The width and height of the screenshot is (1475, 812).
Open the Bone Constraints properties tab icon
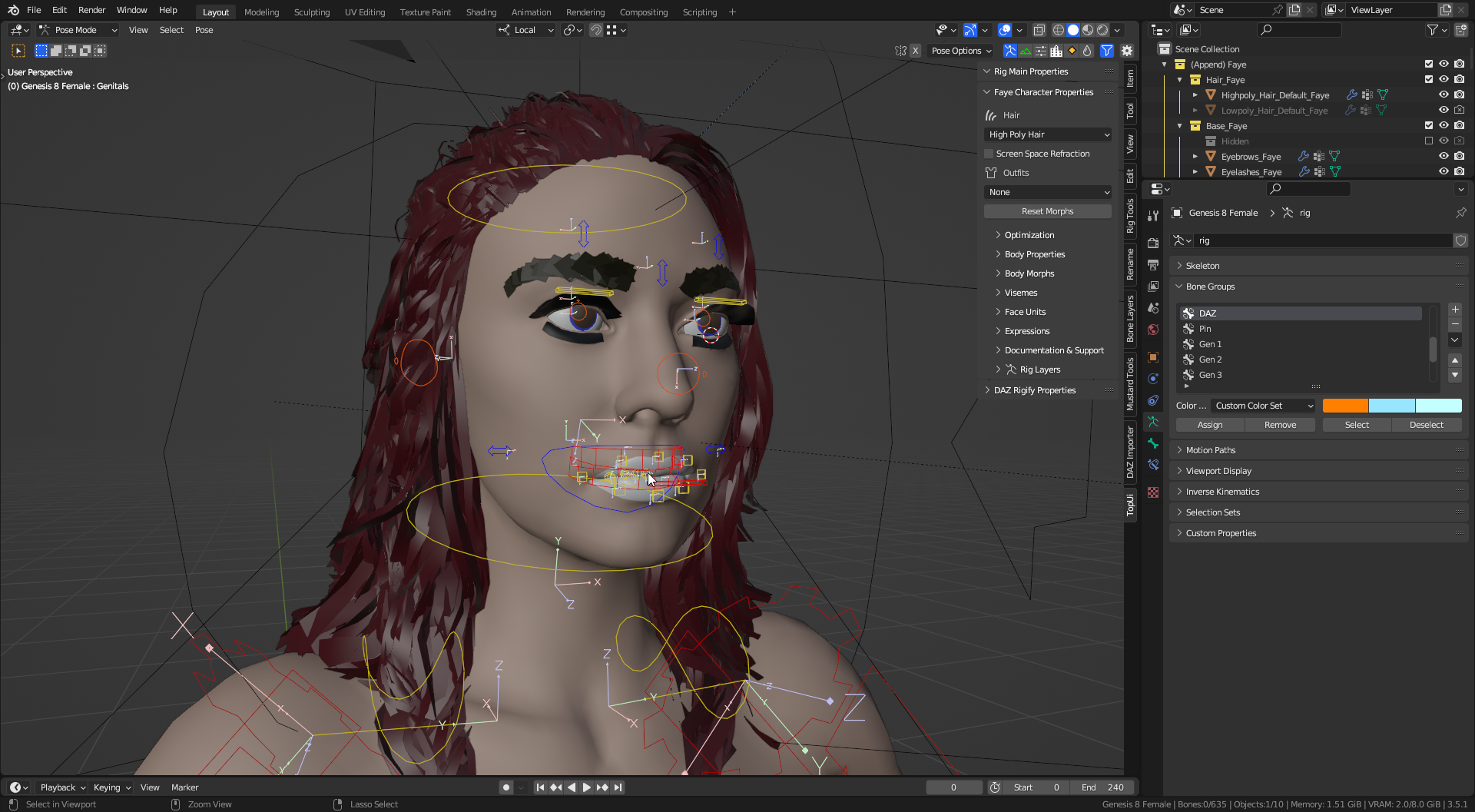(x=1153, y=465)
